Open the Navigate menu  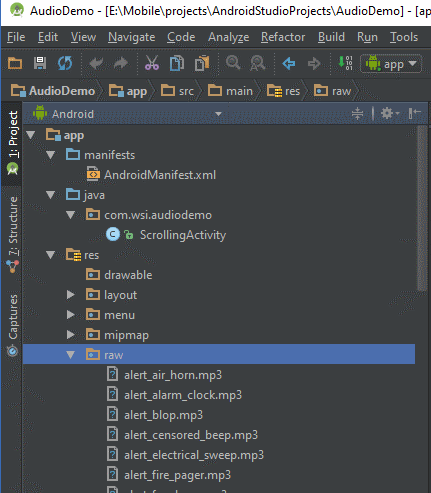(131, 37)
